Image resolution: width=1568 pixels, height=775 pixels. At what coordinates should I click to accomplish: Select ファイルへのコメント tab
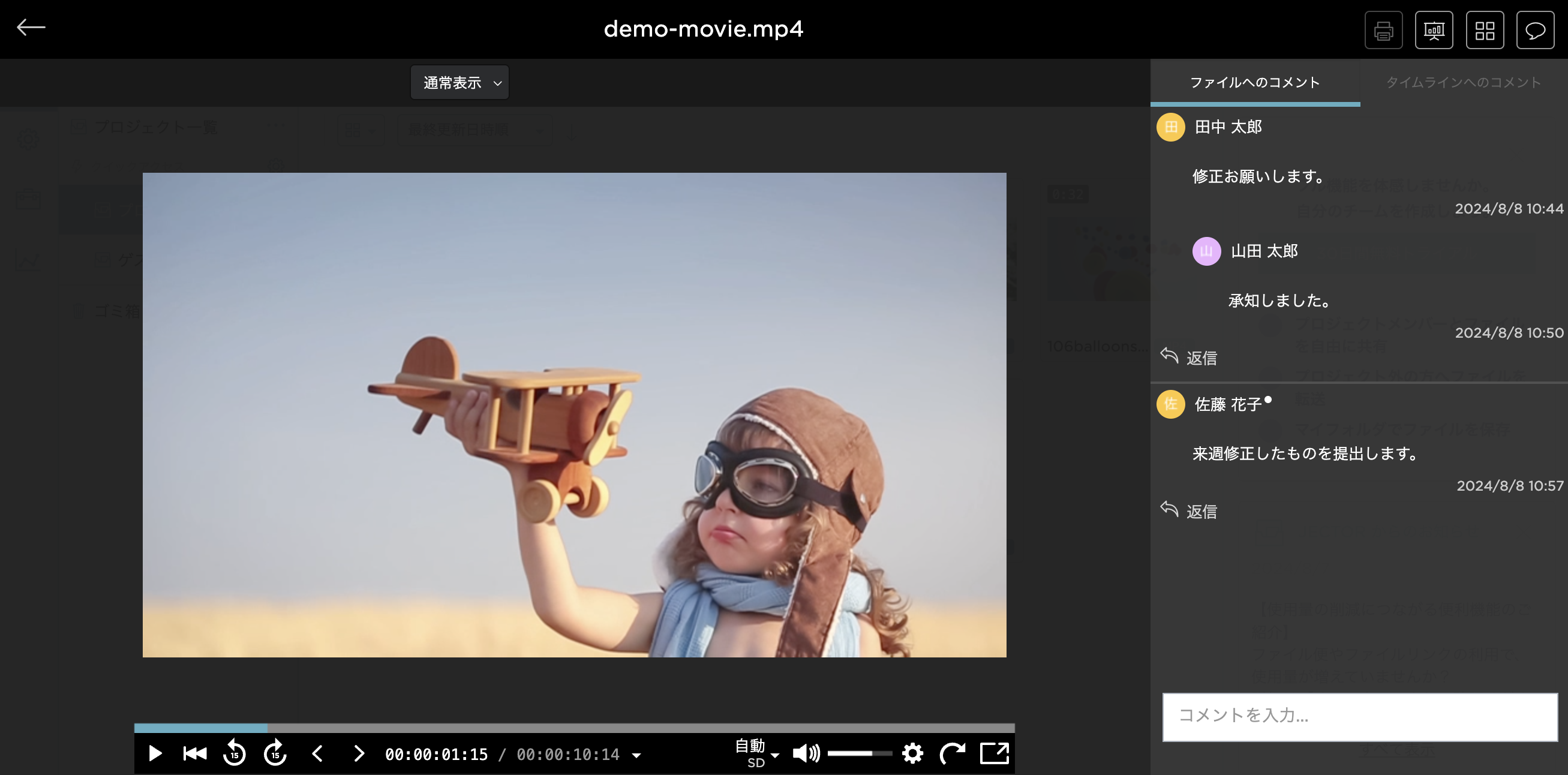click(x=1254, y=82)
